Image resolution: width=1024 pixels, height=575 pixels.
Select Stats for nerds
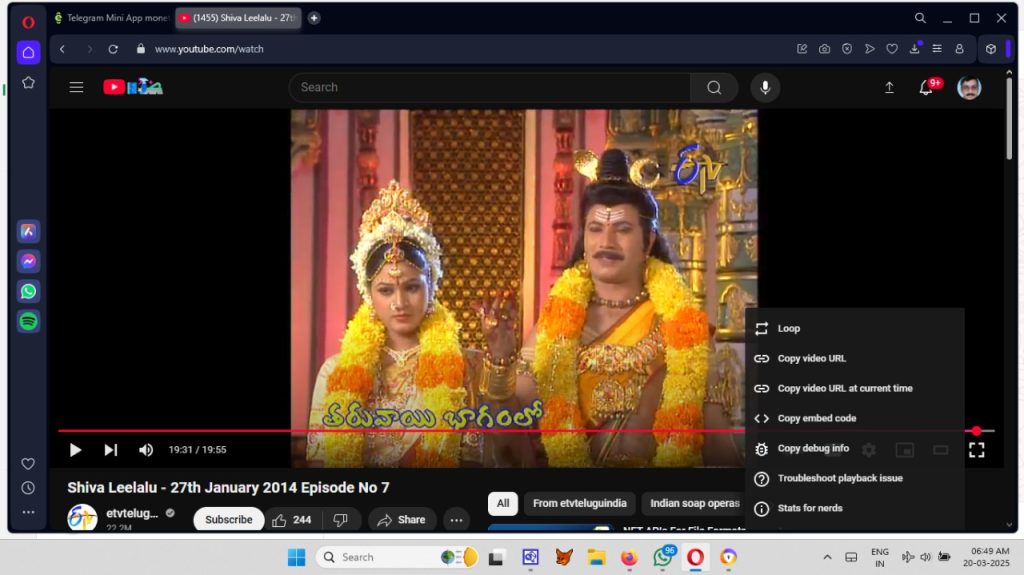854,508
